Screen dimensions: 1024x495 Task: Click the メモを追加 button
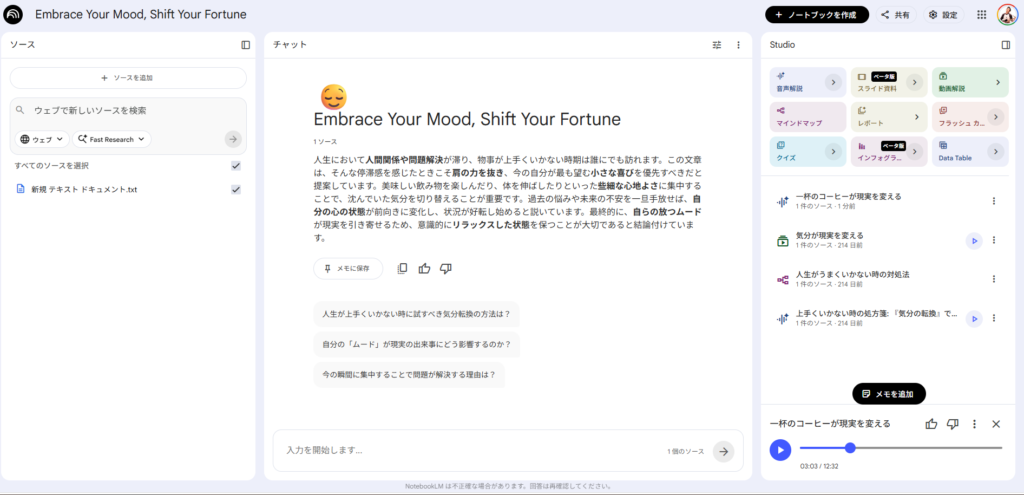[888, 394]
